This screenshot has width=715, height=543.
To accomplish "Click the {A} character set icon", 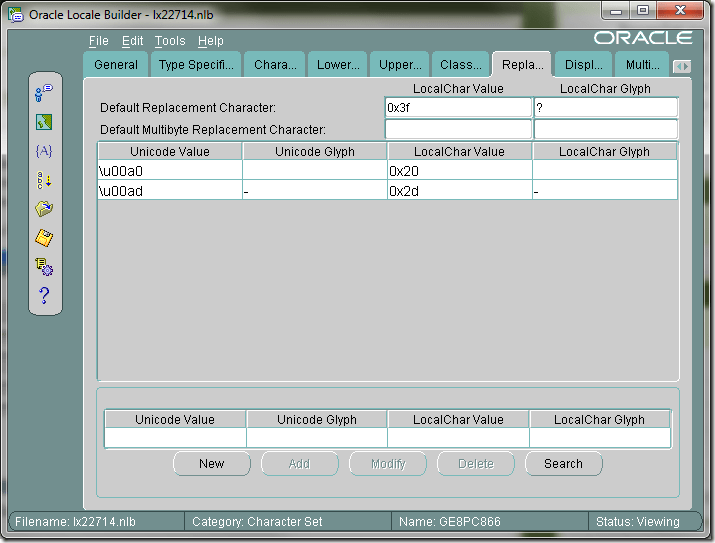I will click(44, 151).
